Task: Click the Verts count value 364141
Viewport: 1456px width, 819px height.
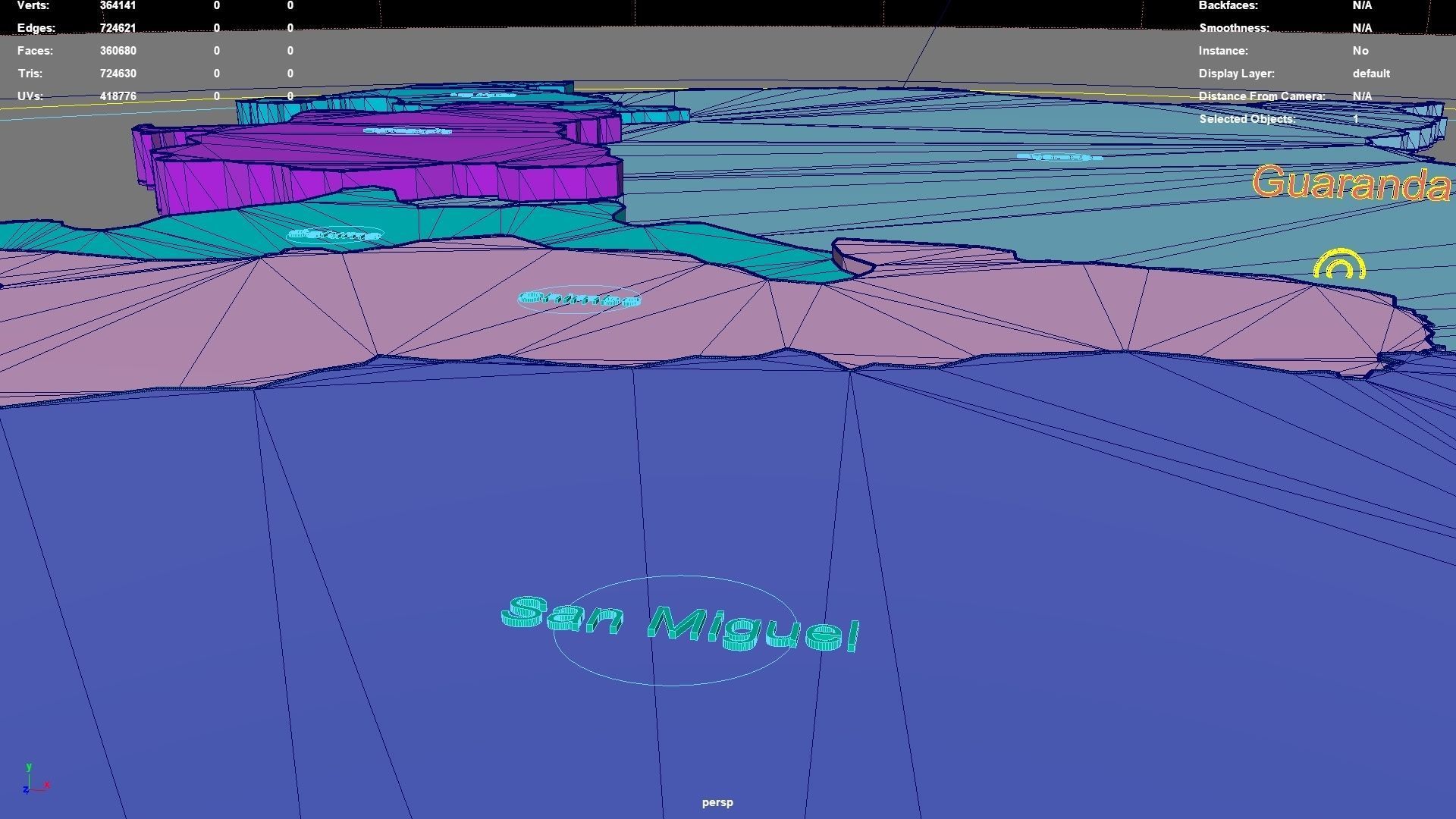Action: (x=118, y=5)
